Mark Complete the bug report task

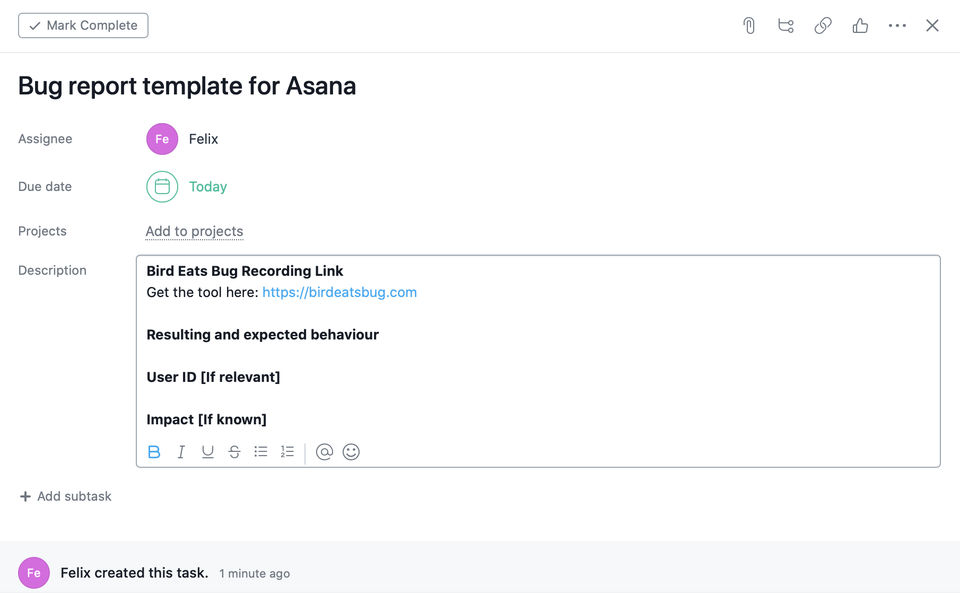83,26
